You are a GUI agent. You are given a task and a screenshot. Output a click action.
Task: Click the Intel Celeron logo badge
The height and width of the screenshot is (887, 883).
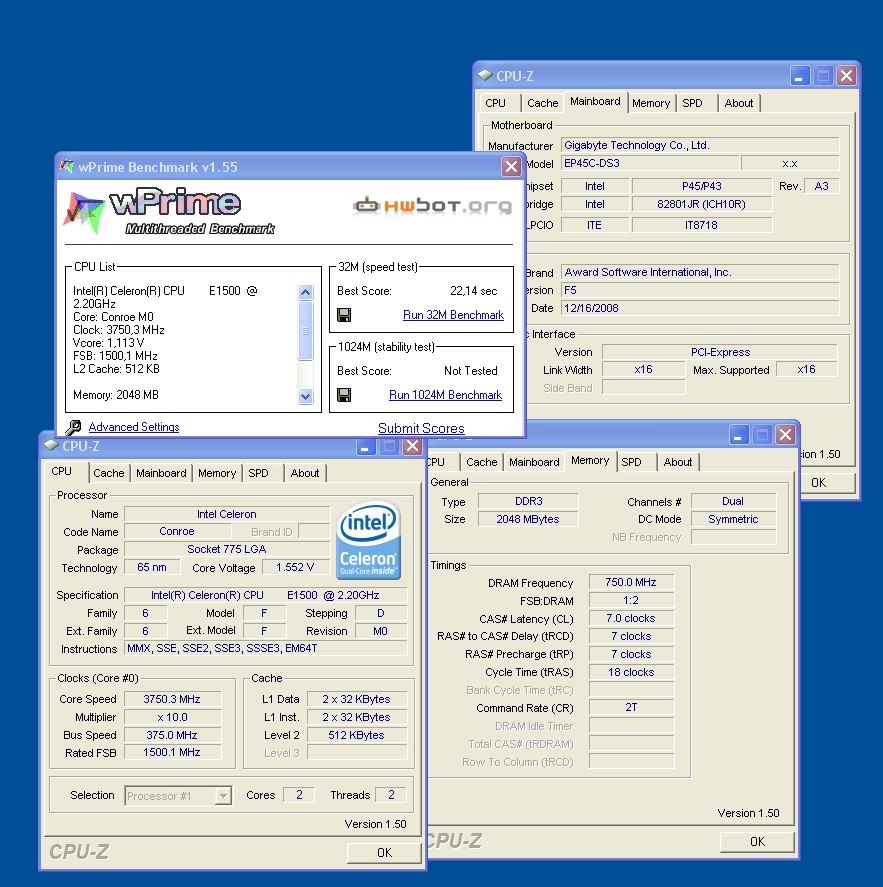click(369, 540)
